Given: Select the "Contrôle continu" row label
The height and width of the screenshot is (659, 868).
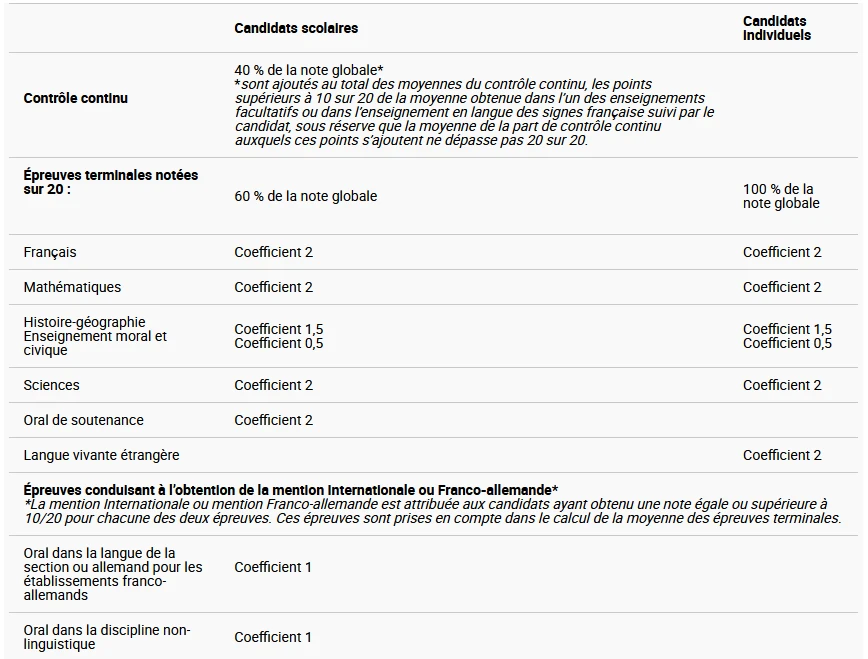Looking at the screenshot, I should [76, 98].
